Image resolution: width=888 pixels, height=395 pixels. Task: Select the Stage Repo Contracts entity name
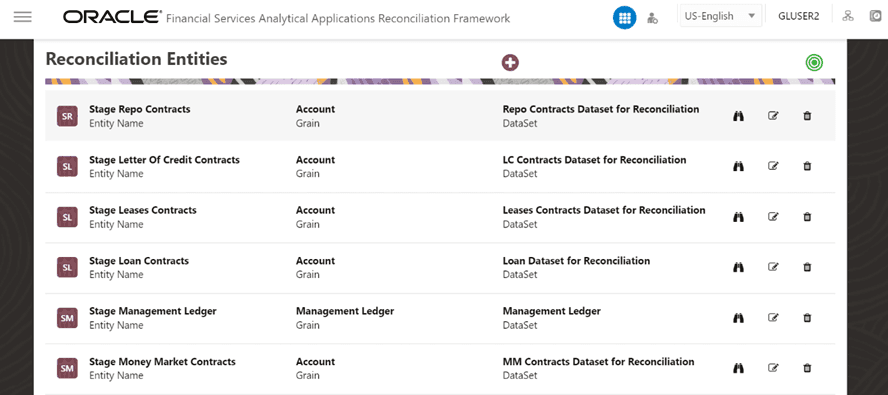(140, 109)
